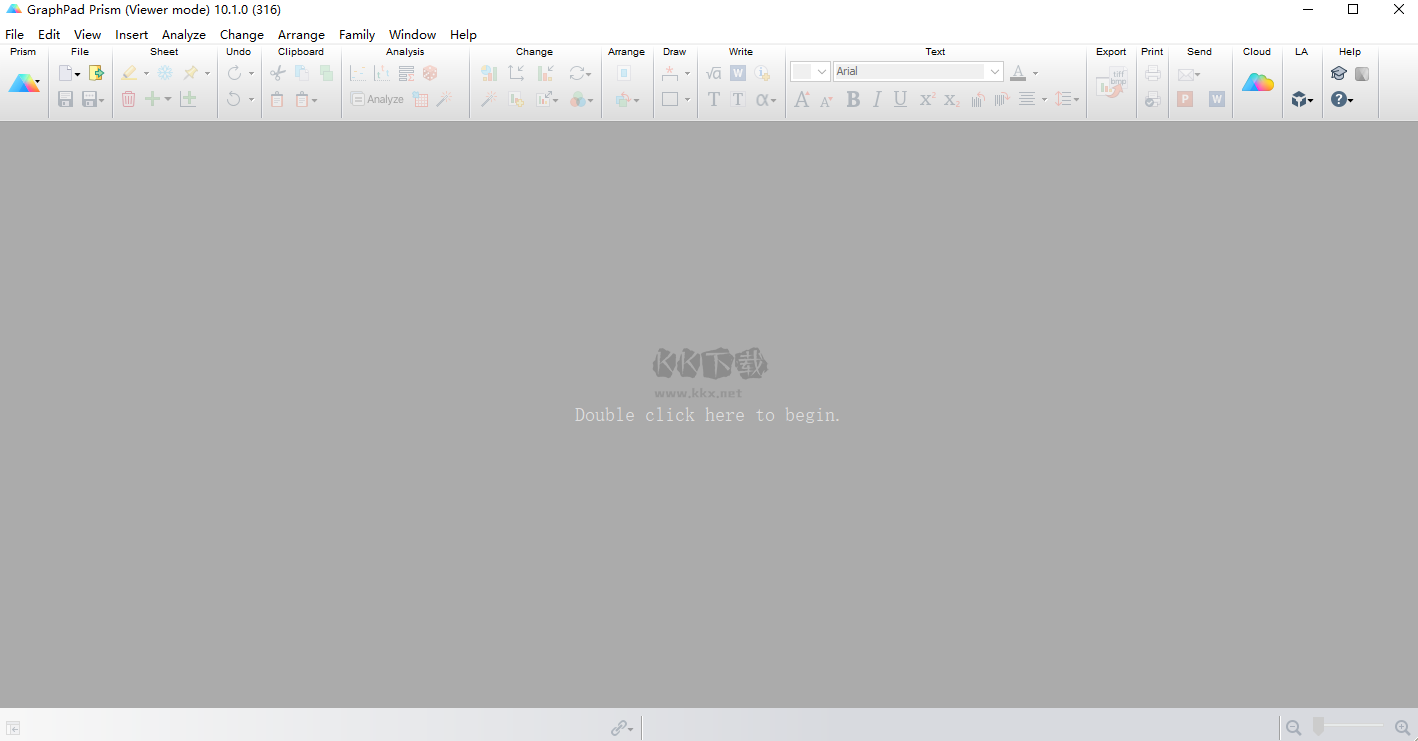This screenshot has width=1418, height=741.
Task: Open the Analyze menu
Action: click(x=184, y=34)
